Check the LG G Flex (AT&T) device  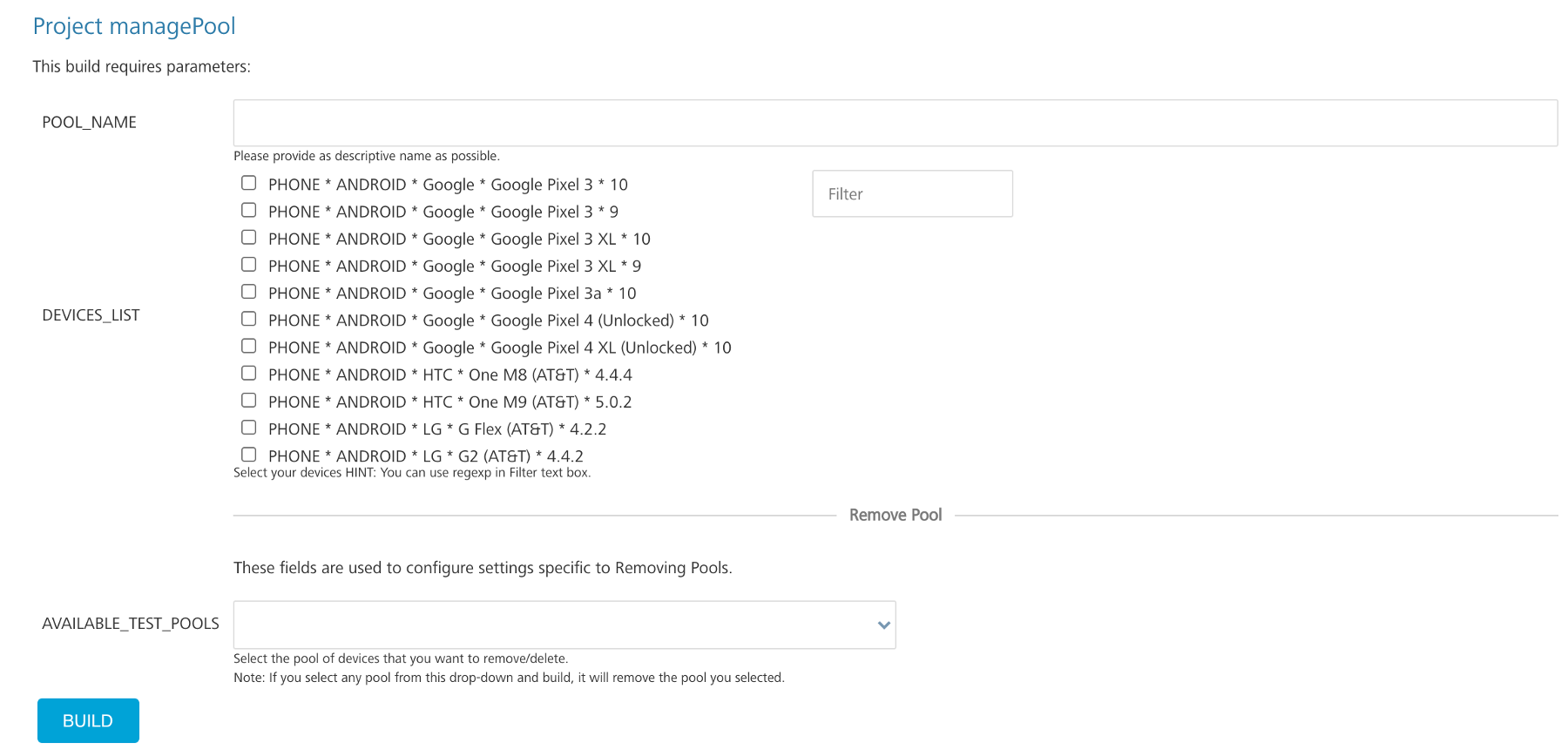[x=248, y=427]
